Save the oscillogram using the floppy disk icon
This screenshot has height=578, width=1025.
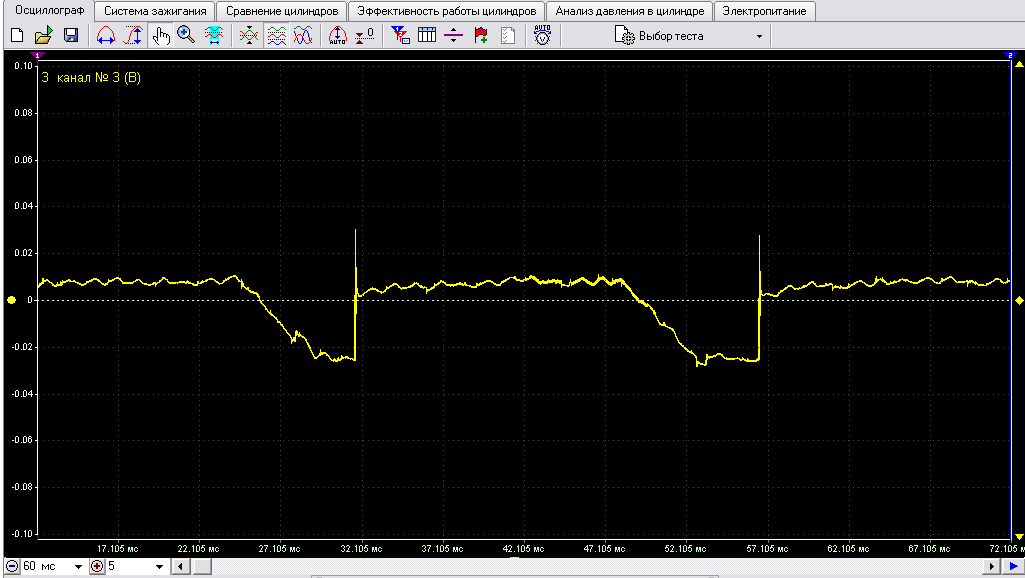click(x=71, y=35)
